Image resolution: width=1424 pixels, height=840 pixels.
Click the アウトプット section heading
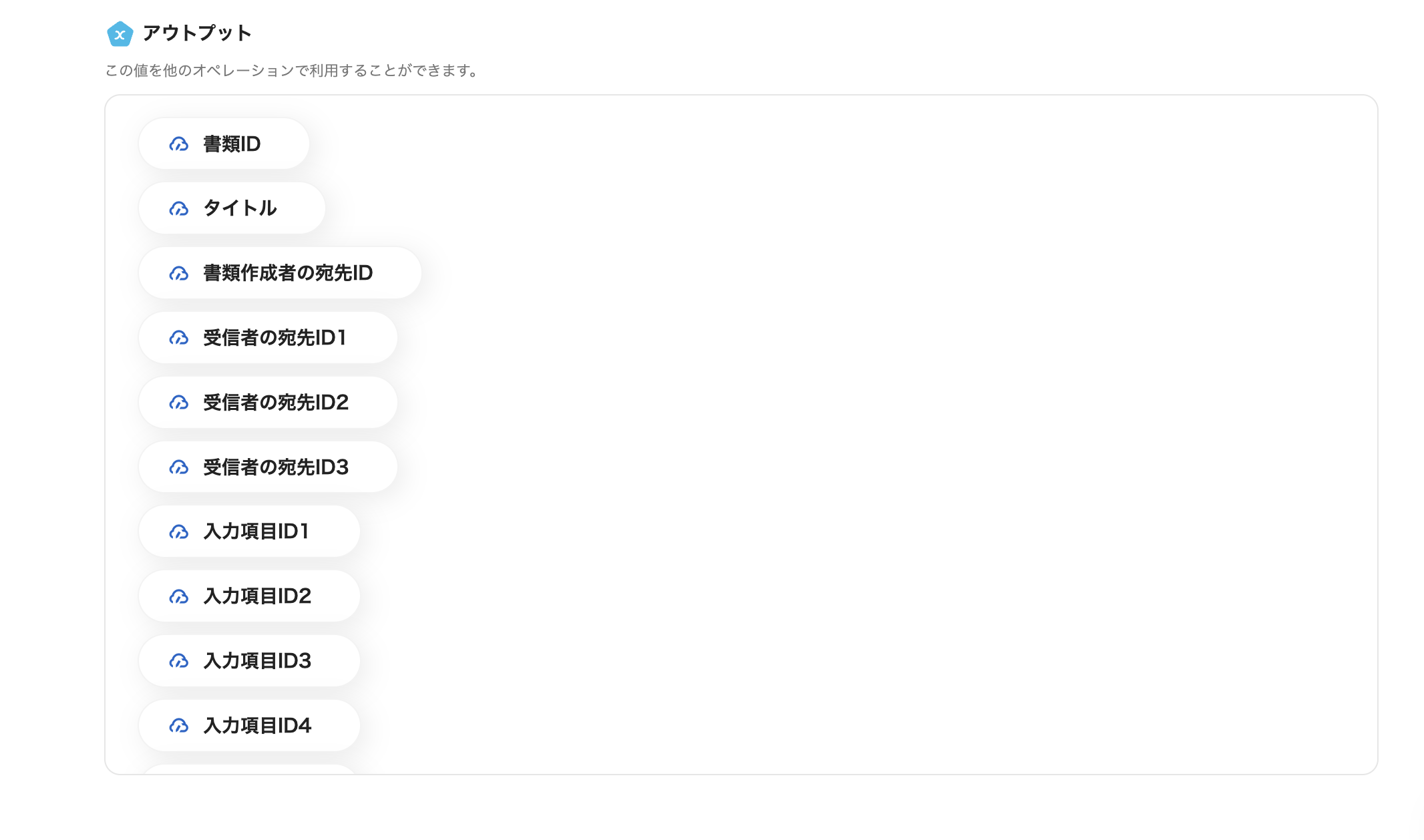coord(197,33)
